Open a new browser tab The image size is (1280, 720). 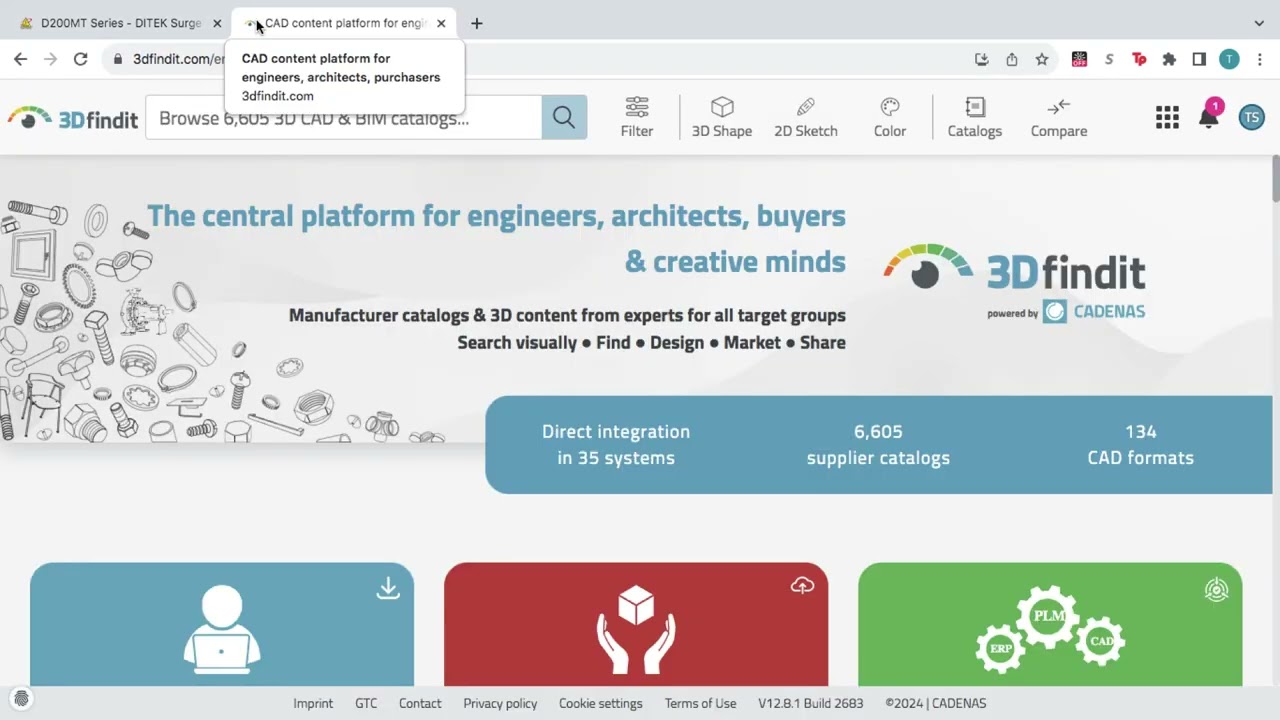[x=477, y=23]
